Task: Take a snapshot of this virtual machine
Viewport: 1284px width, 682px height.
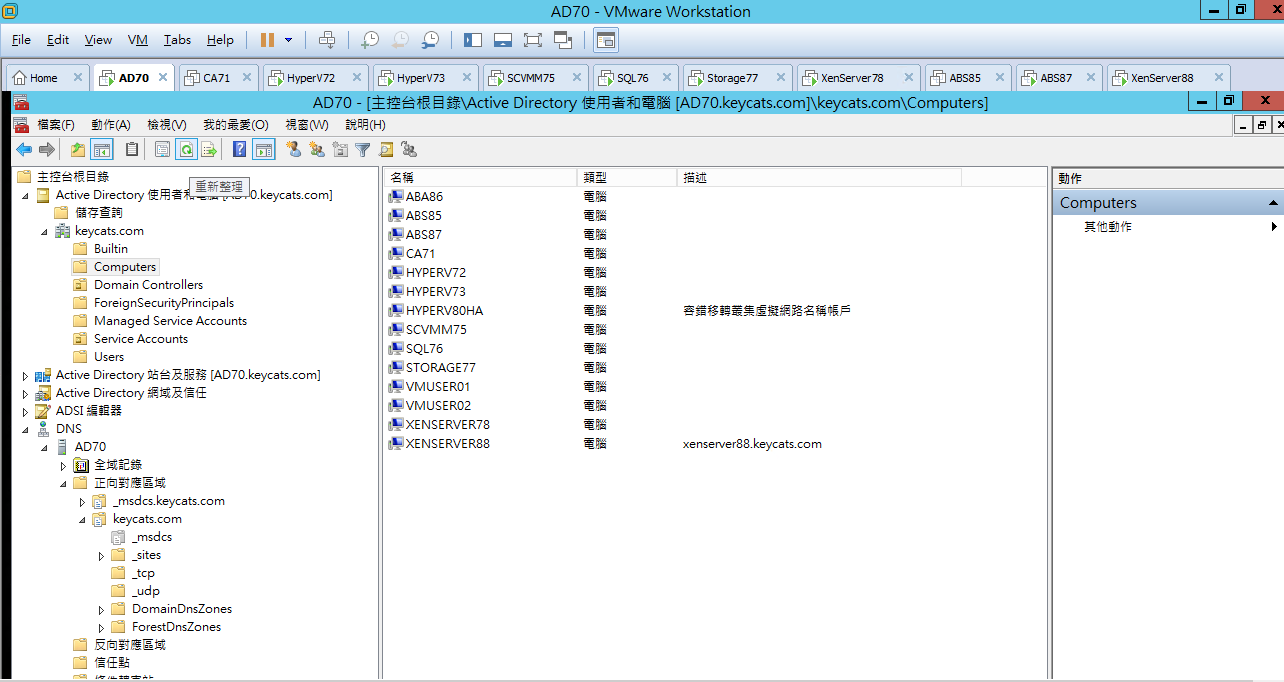Action: point(370,40)
